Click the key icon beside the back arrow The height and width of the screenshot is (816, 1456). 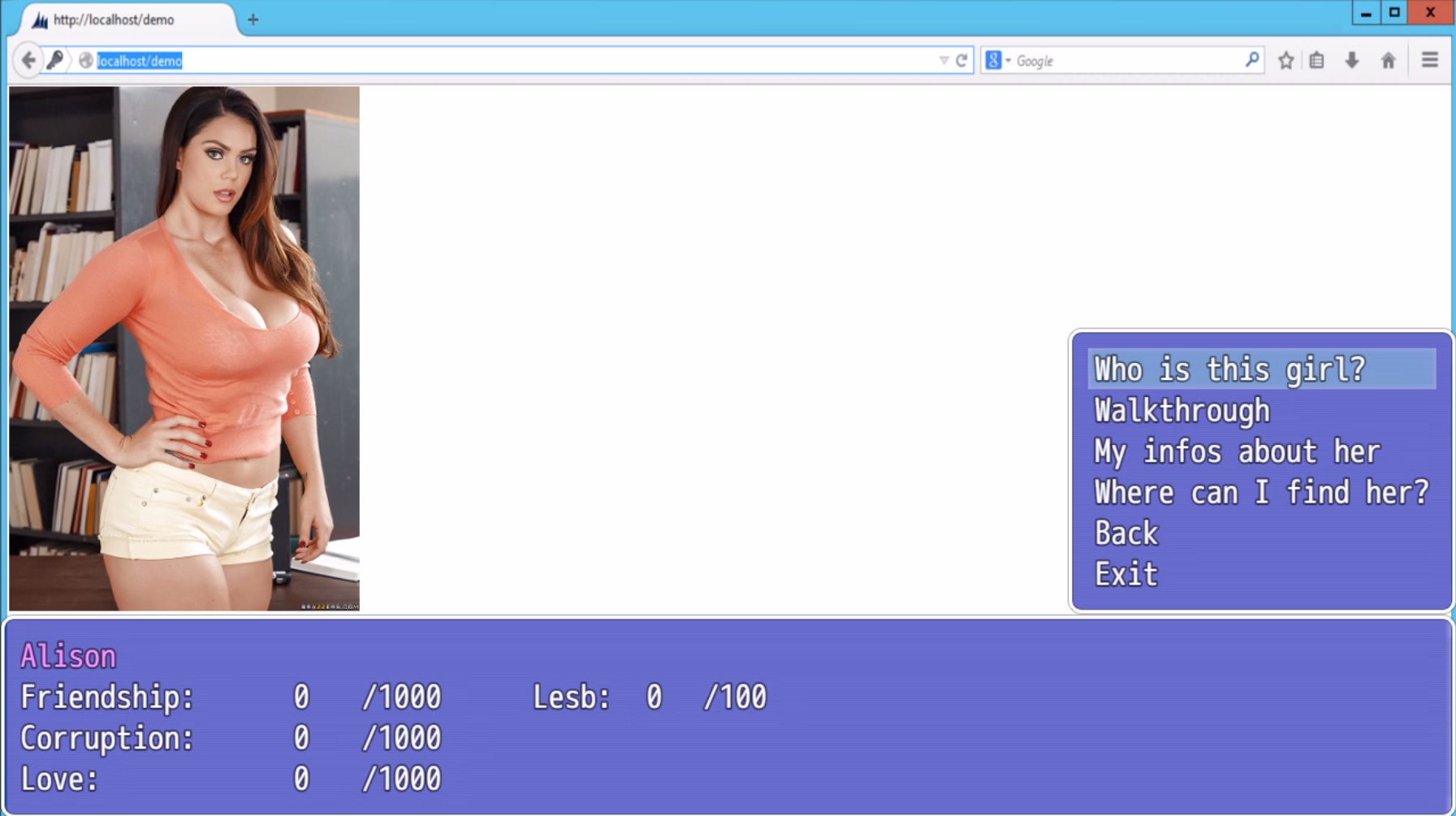pyautogui.click(x=55, y=61)
